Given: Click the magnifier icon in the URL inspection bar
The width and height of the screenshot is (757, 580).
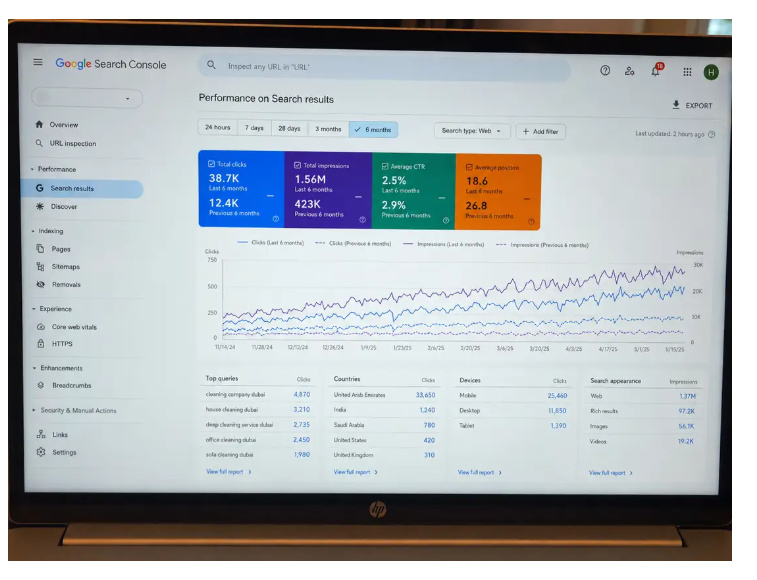Looking at the screenshot, I should [211, 65].
